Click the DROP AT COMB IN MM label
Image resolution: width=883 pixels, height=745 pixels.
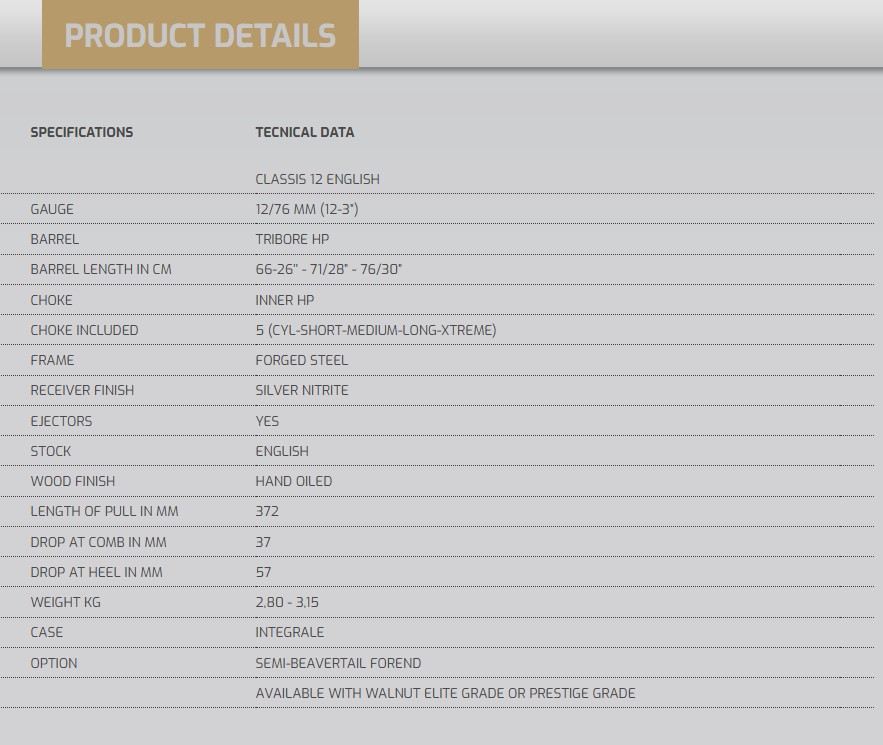coord(99,542)
